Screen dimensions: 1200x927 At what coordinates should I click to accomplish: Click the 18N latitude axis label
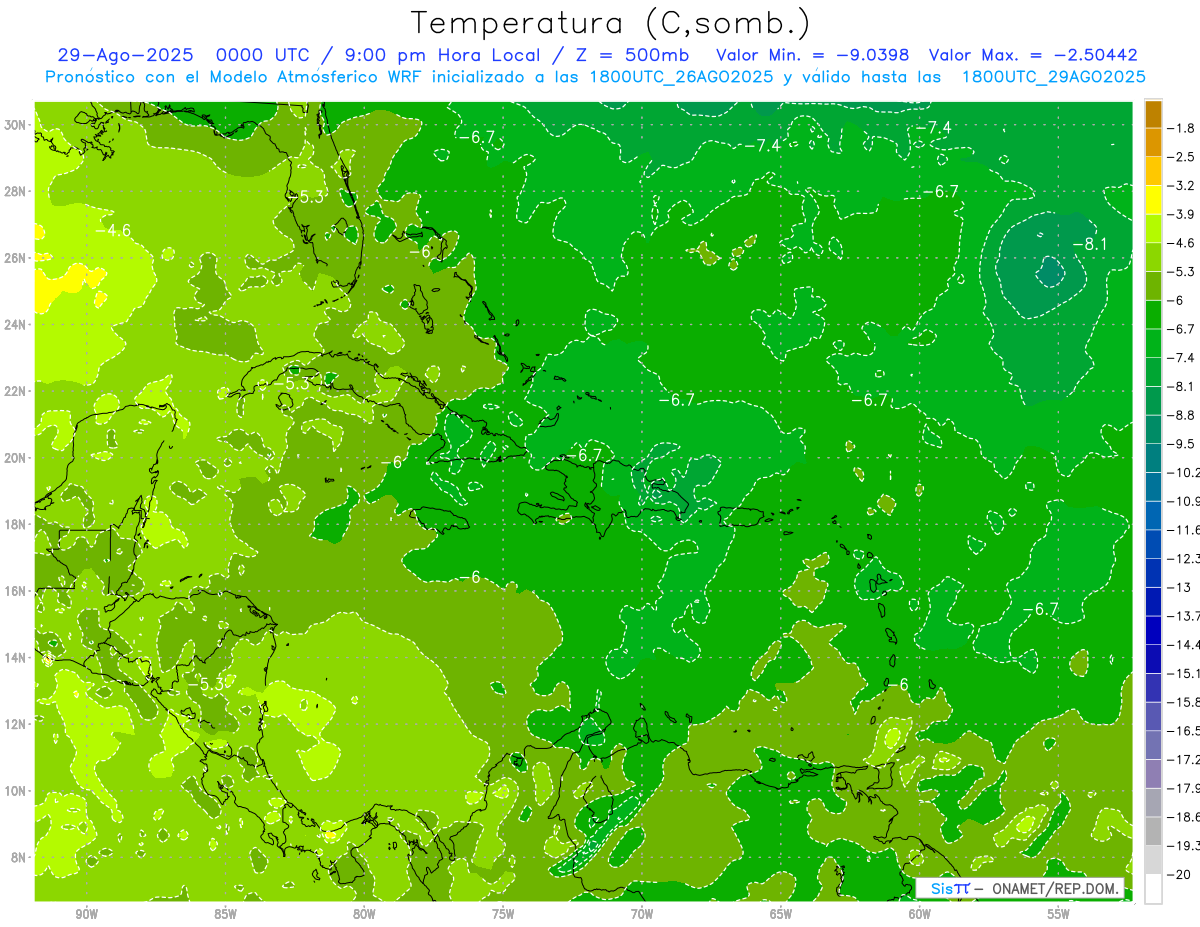(17, 524)
